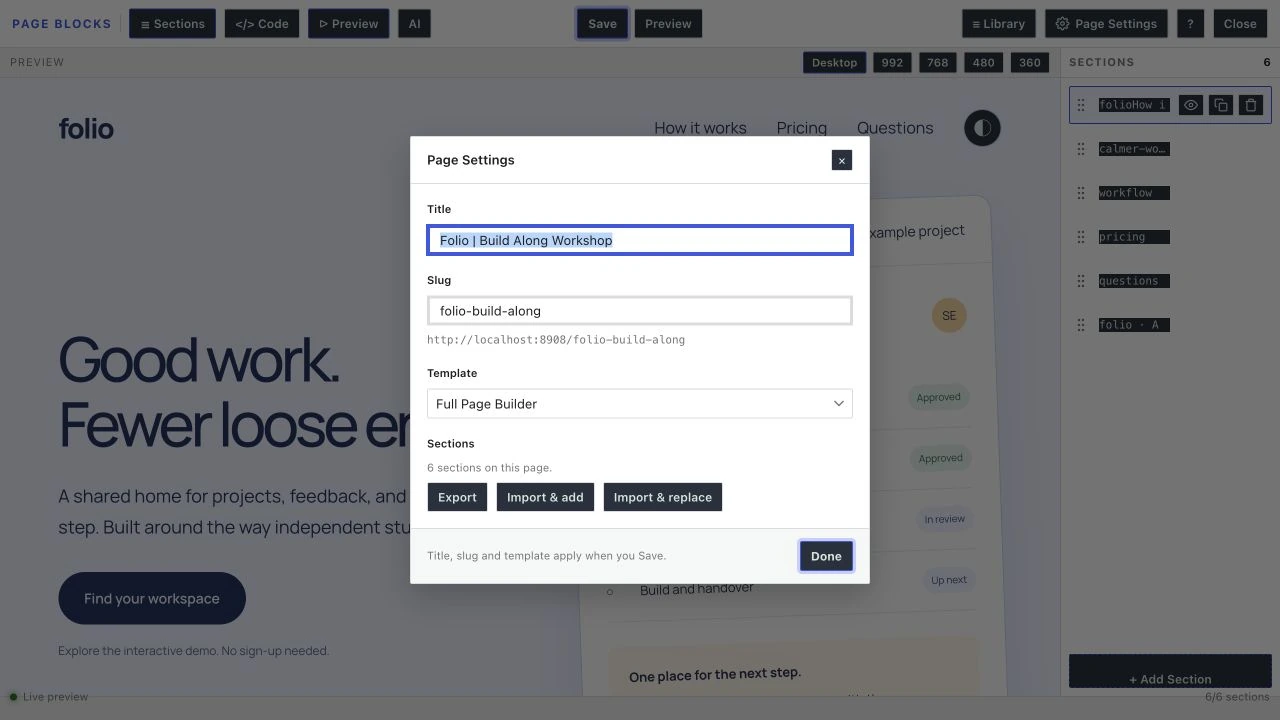Screen dimensions: 1280x720
Task: Click the Find your workspace button
Action: click(152, 598)
